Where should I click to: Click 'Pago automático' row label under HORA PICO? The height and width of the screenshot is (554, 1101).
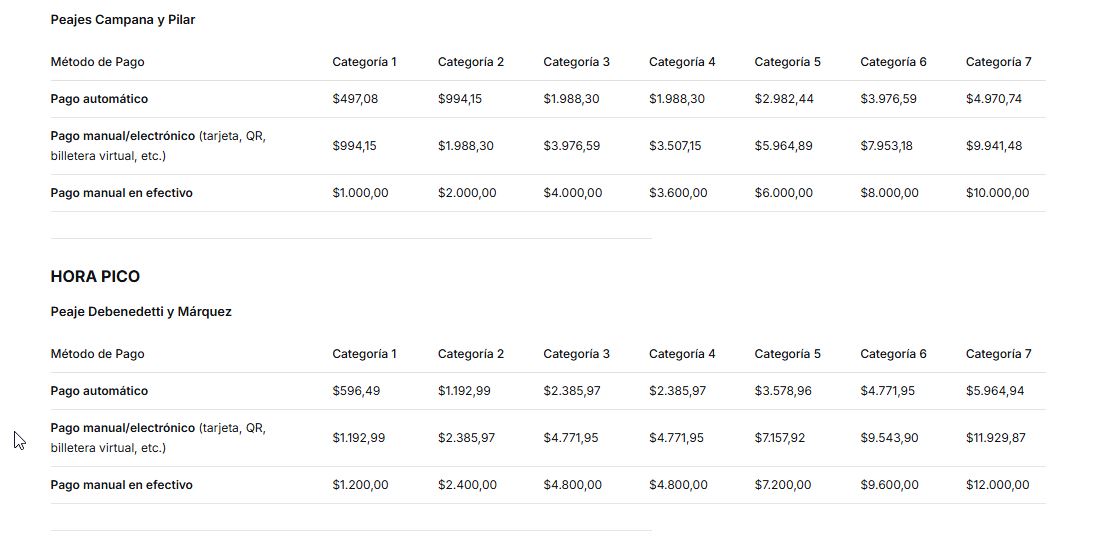tap(99, 391)
